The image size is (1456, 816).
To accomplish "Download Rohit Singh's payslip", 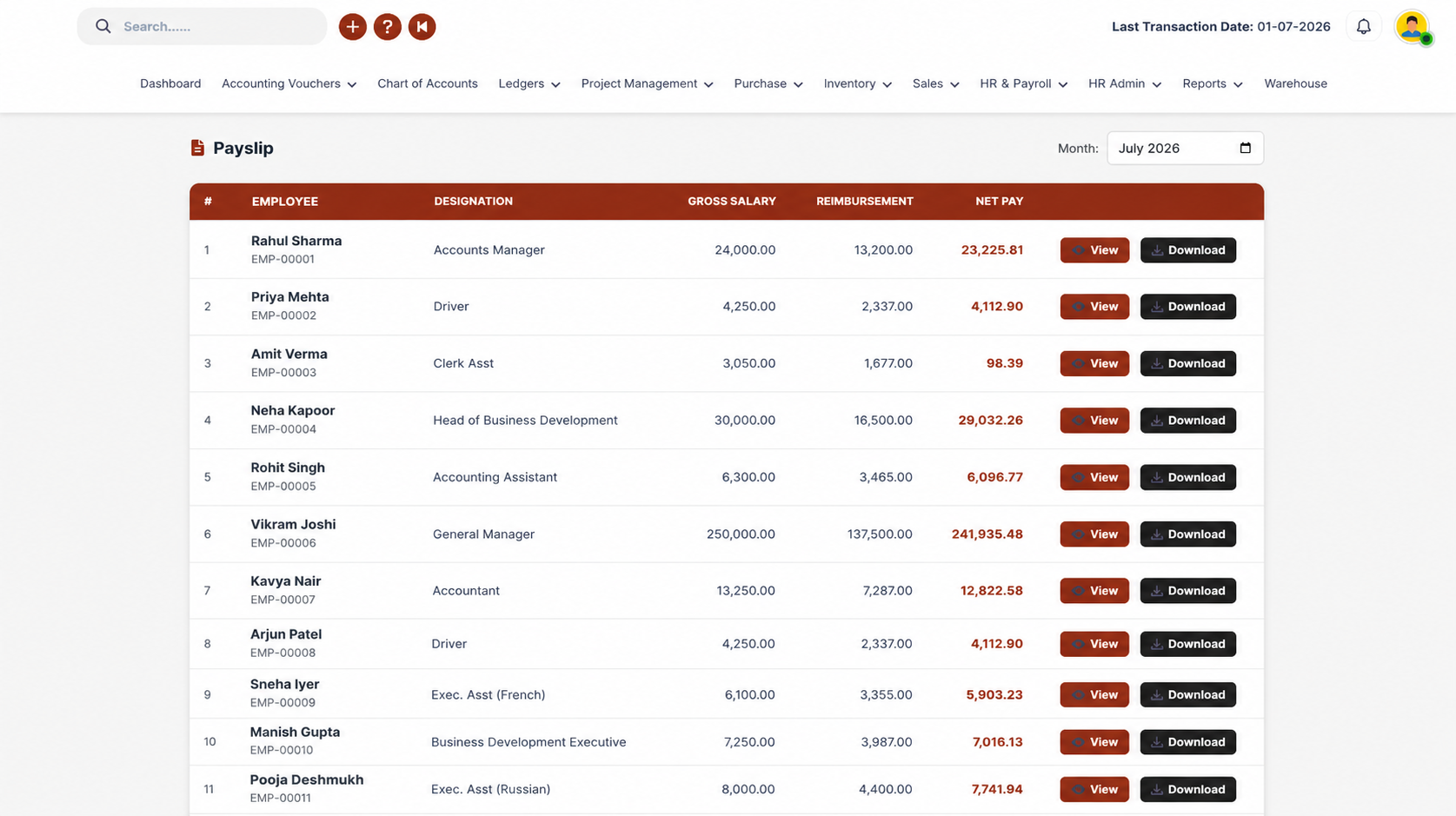I will click(1187, 477).
